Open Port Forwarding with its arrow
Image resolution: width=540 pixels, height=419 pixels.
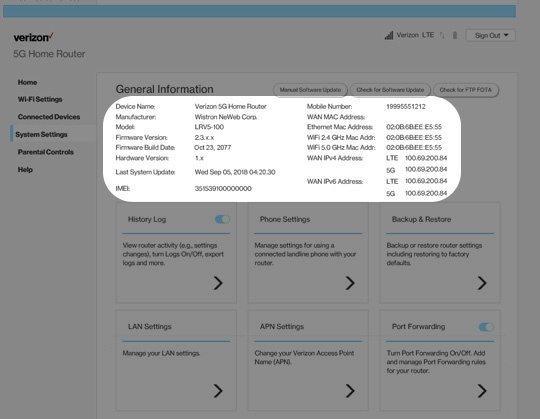pos(482,391)
